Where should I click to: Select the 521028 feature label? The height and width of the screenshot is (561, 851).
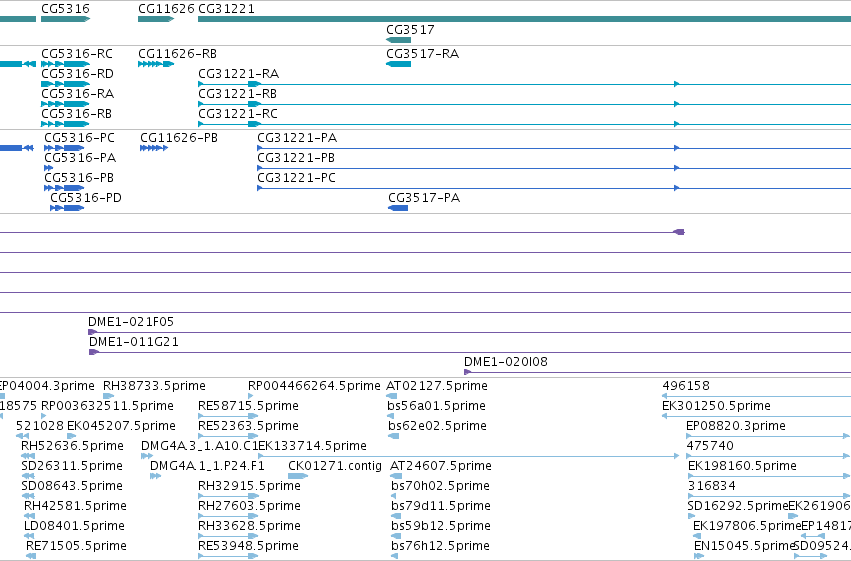40,426
